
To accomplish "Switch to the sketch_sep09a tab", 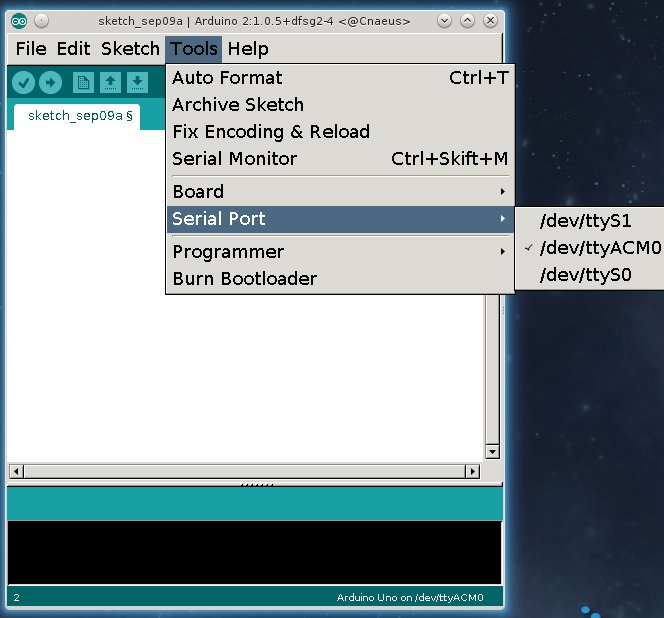I will (77, 116).
